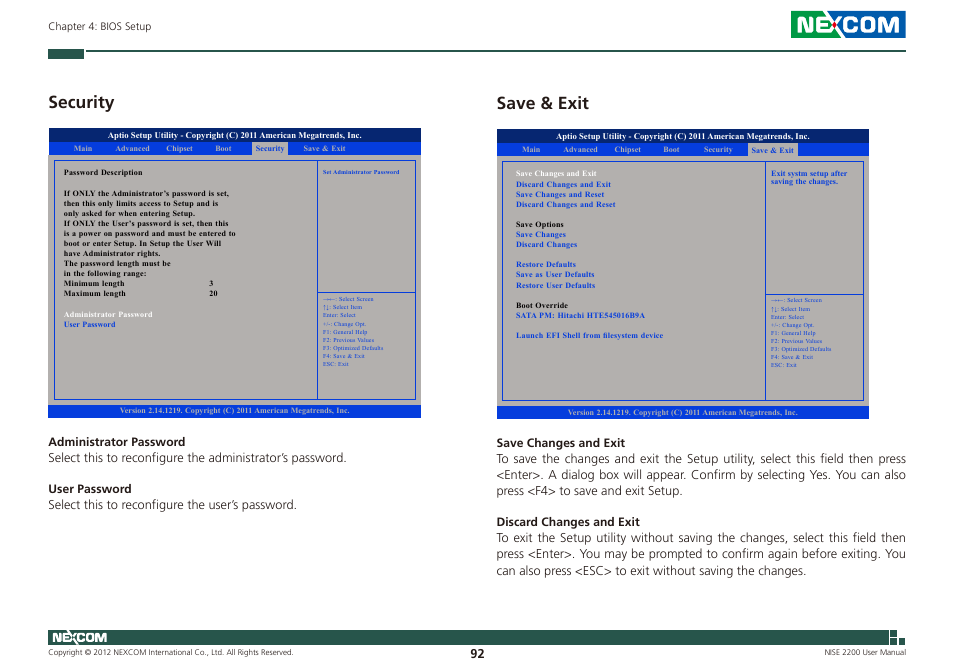Click Chapter 4: BIOS Setup header text
This screenshot has width=954, height=672.
pos(100,26)
